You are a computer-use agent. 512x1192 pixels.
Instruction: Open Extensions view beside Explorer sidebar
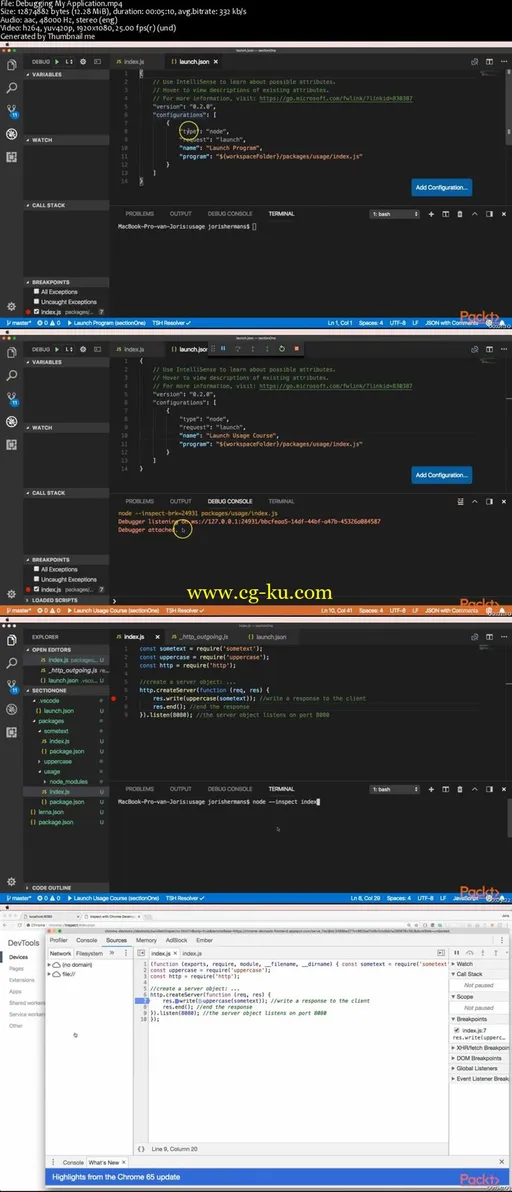tap(11, 734)
